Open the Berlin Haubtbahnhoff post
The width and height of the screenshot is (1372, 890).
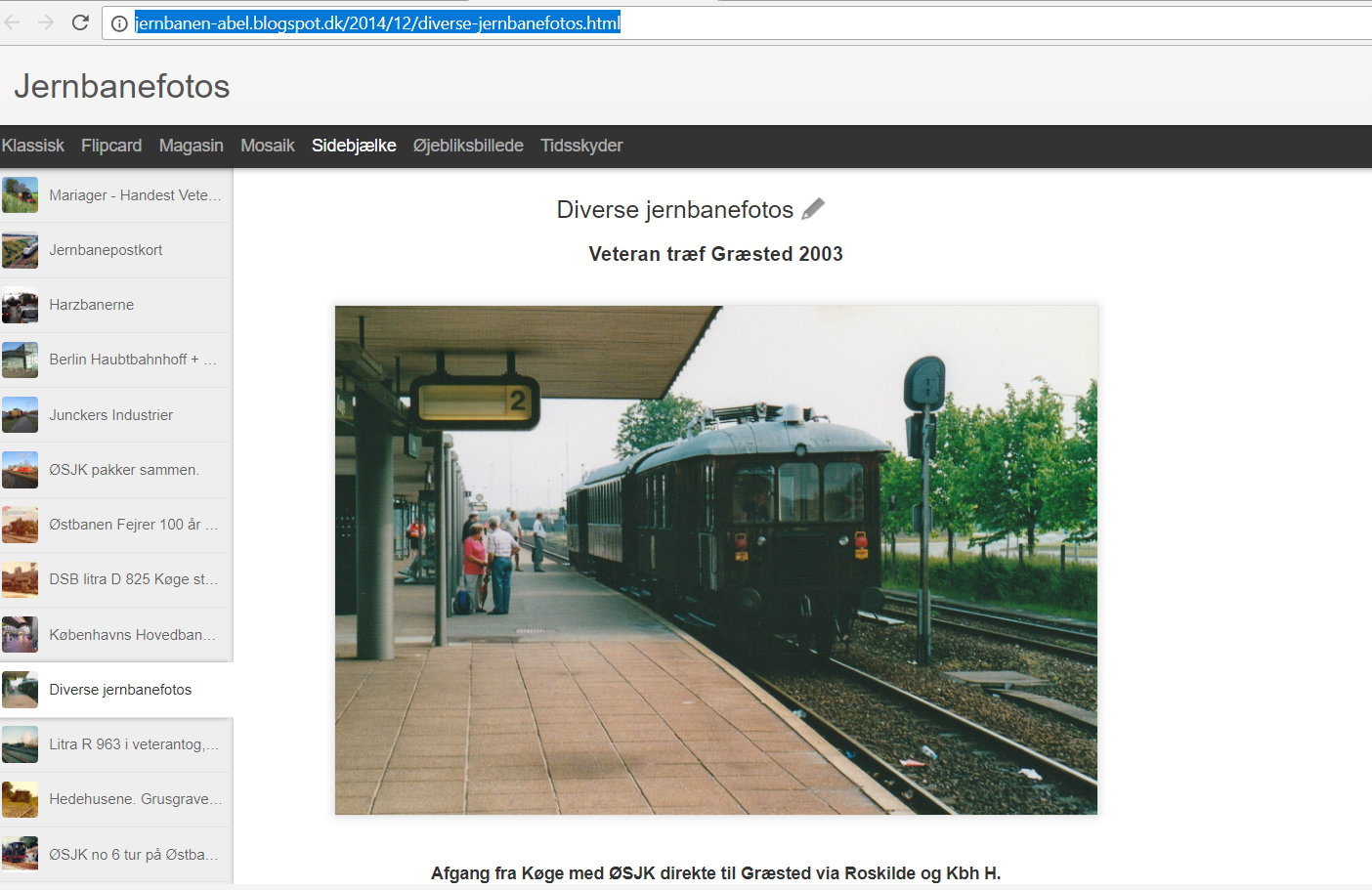[x=116, y=360]
